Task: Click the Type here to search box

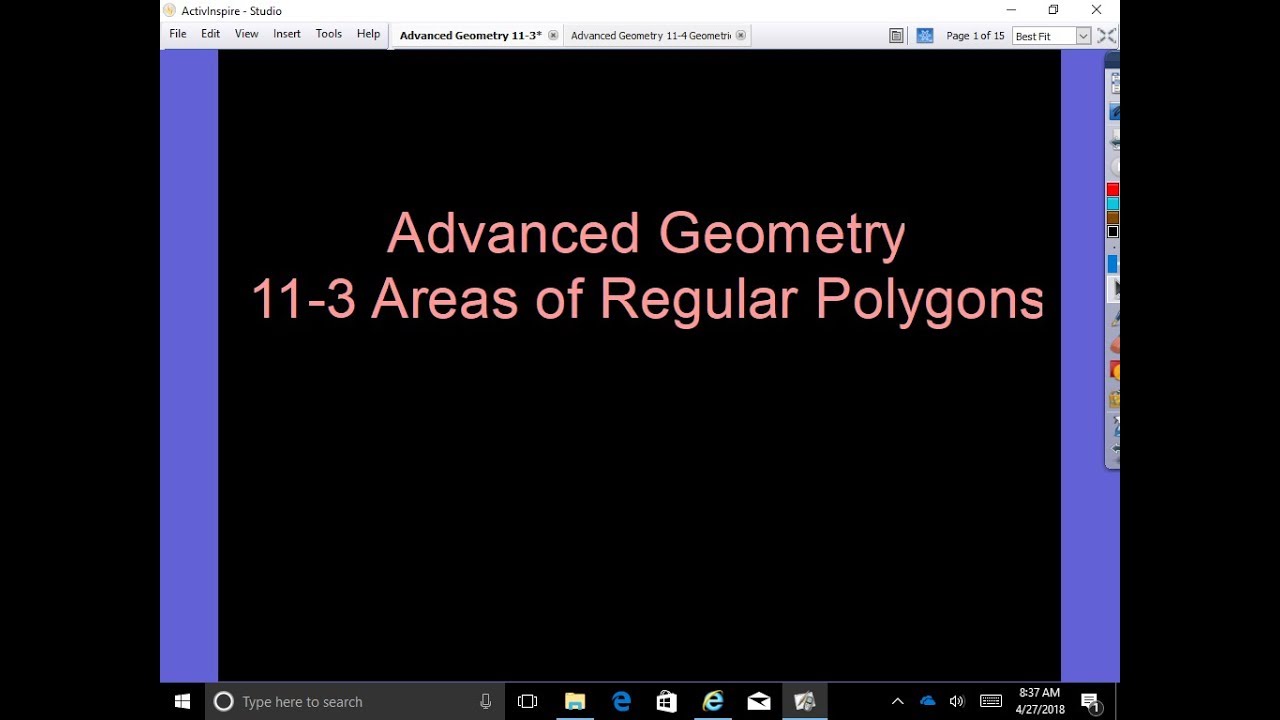Action: click(x=355, y=702)
